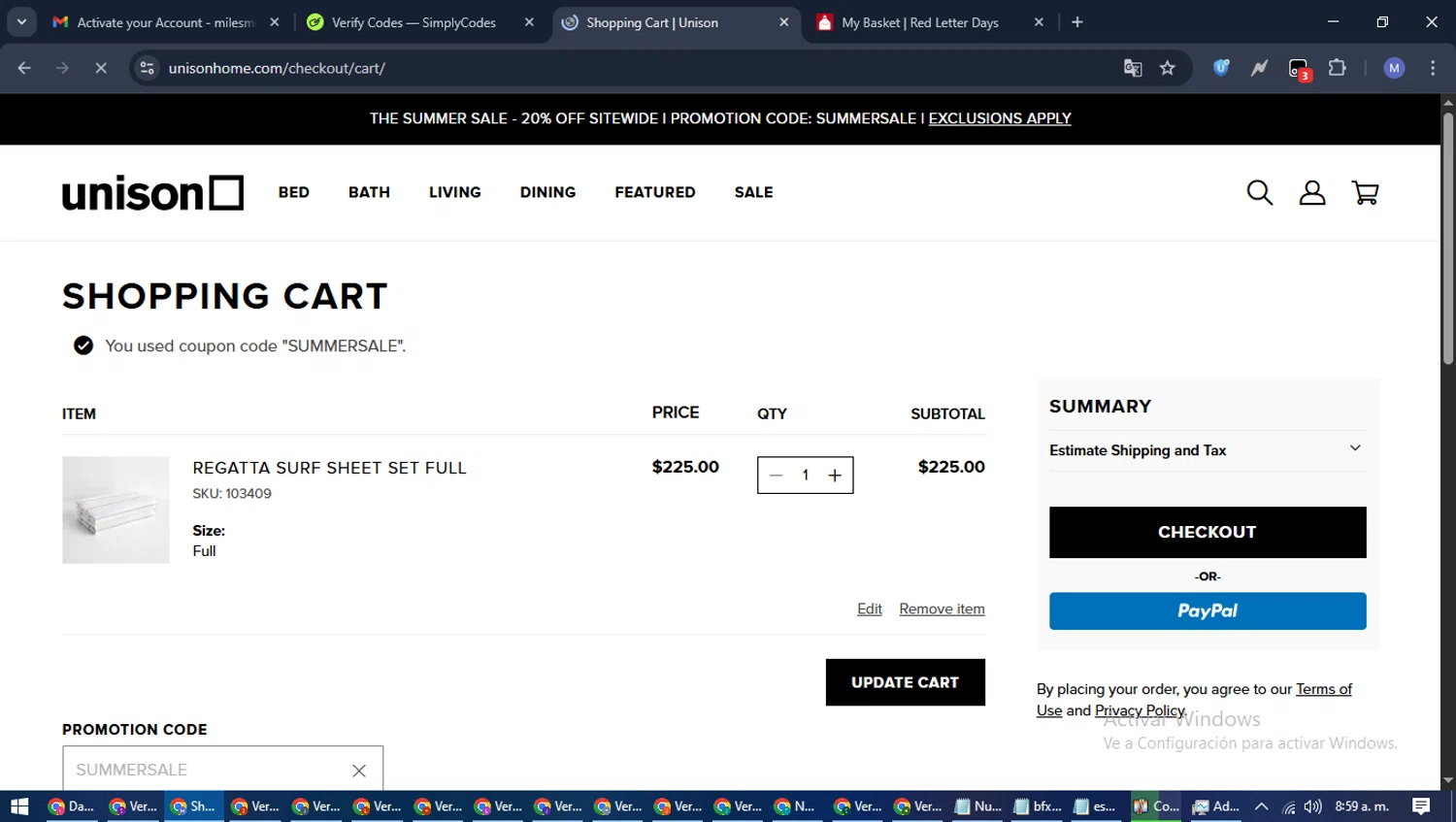Go forward to the next page
The width and height of the screenshot is (1456, 822).
pyautogui.click(x=62, y=68)
